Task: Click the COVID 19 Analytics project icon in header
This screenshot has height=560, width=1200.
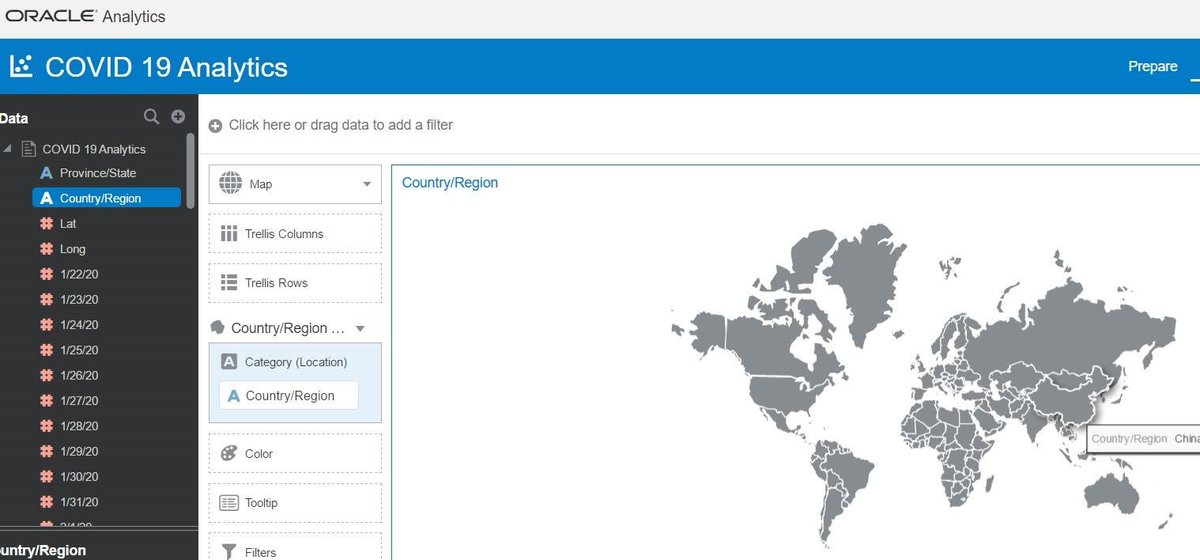Action: 20,67
